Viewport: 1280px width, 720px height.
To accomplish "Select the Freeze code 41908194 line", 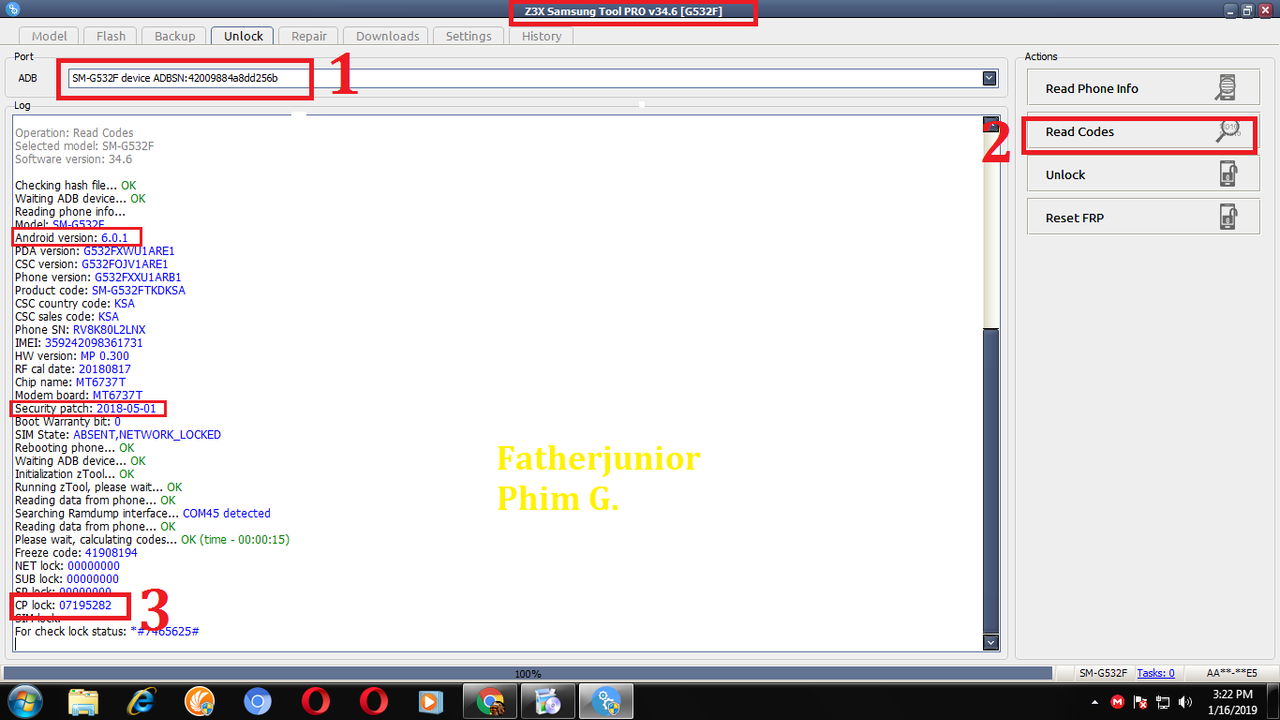I will (x=76, y=553).
